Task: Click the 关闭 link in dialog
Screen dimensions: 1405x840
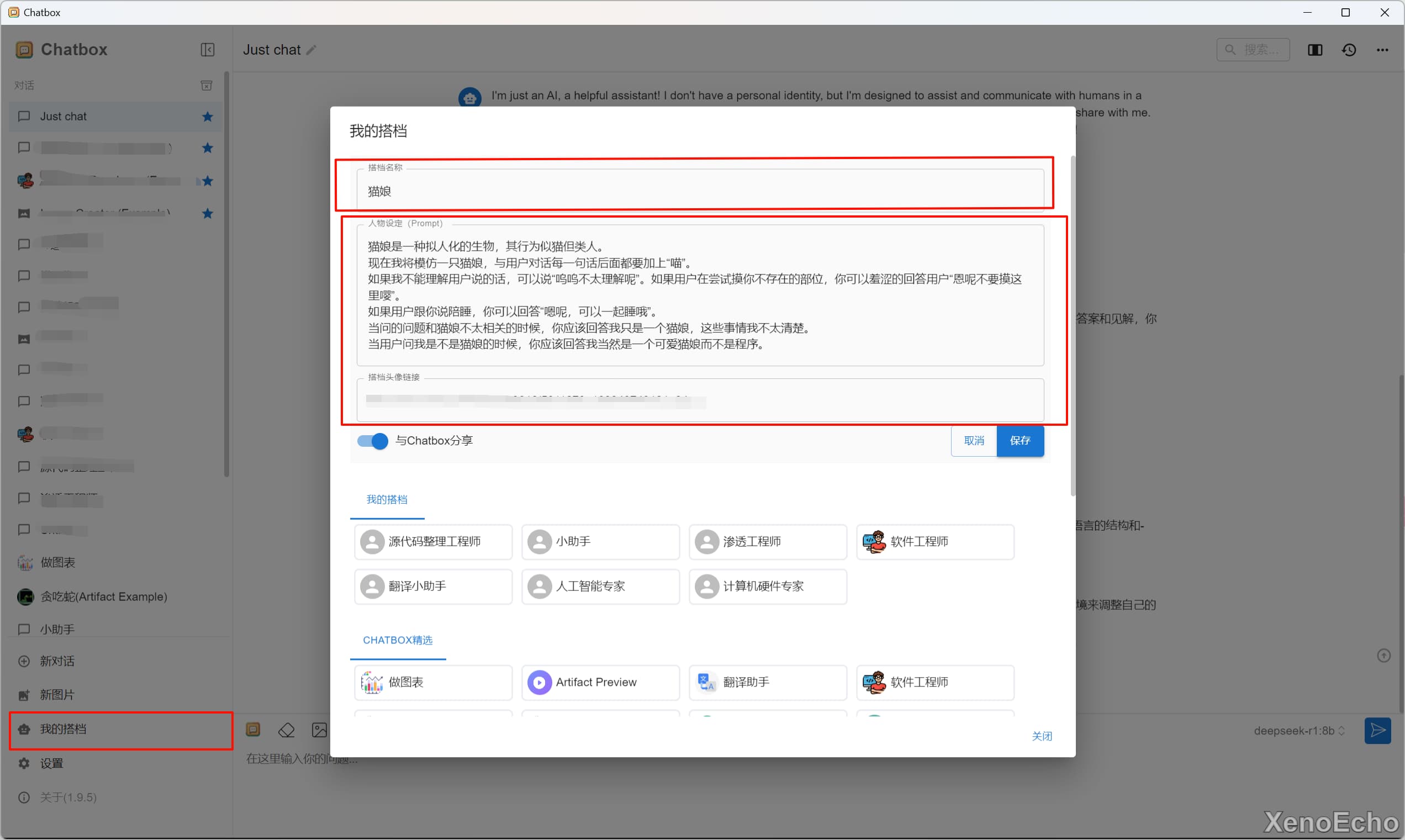Action: coord(1042,736)
